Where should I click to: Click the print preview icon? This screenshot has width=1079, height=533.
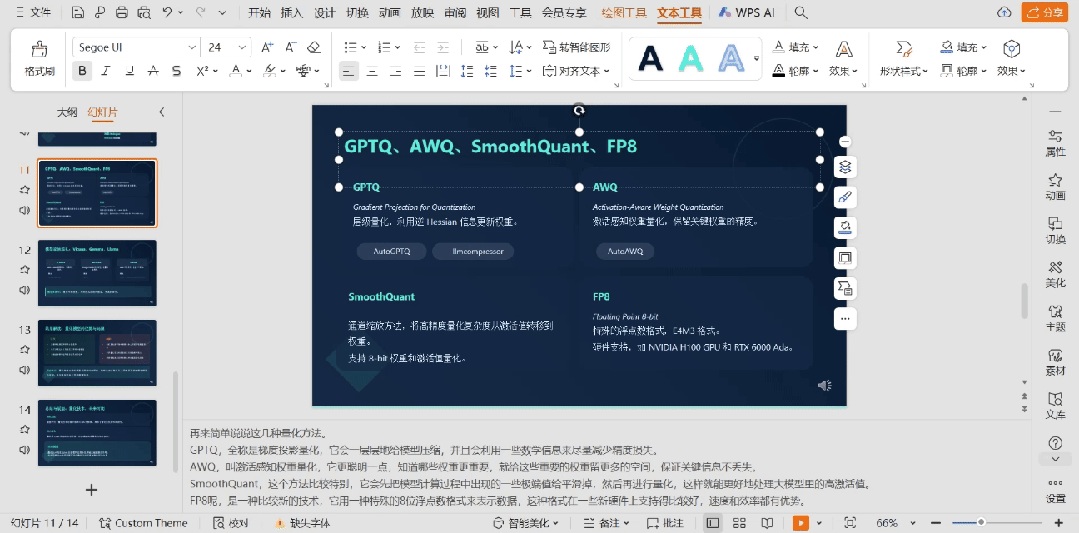(144, 12)
